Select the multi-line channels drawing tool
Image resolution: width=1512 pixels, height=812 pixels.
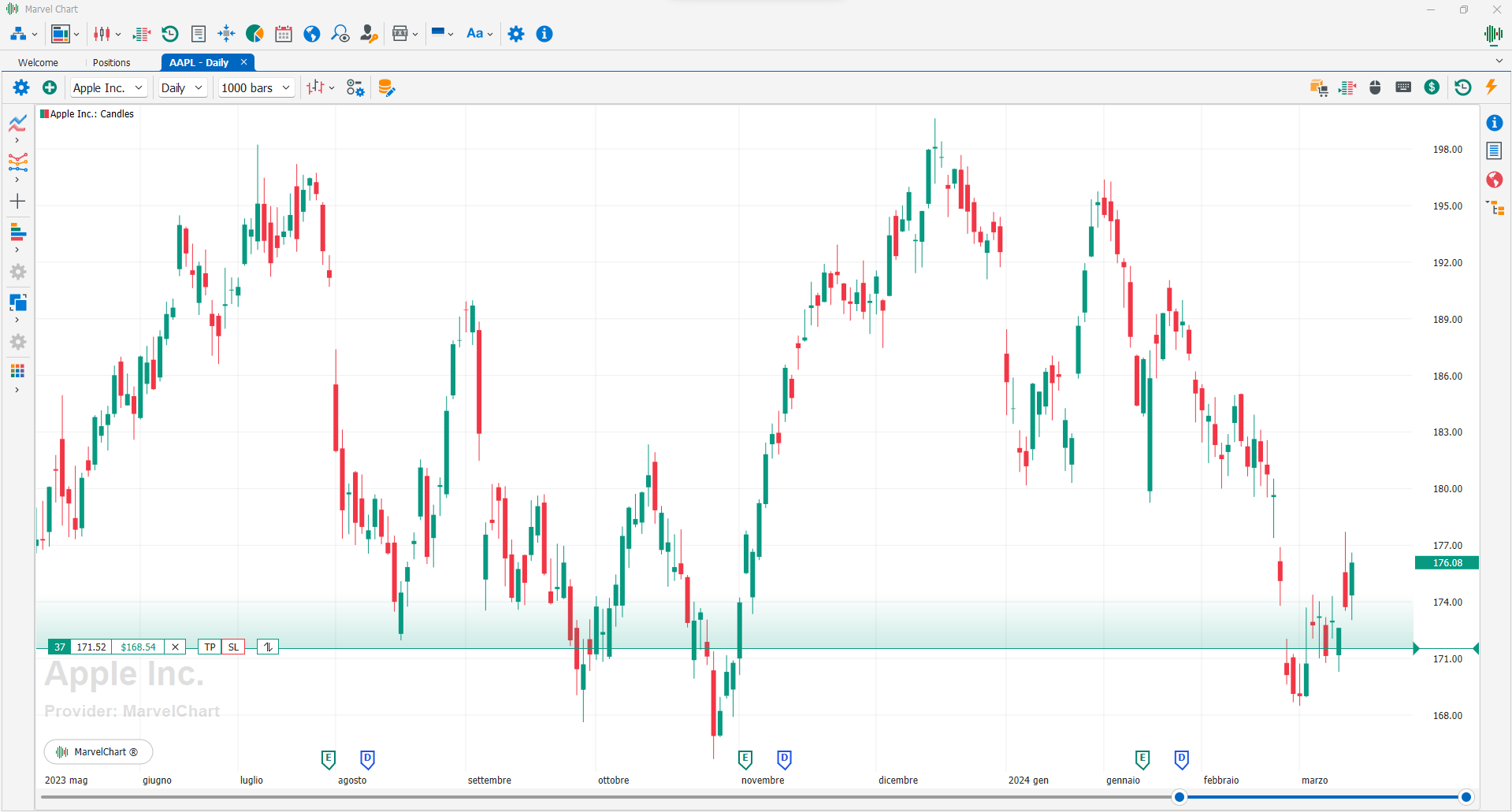(x=18, y=162)
